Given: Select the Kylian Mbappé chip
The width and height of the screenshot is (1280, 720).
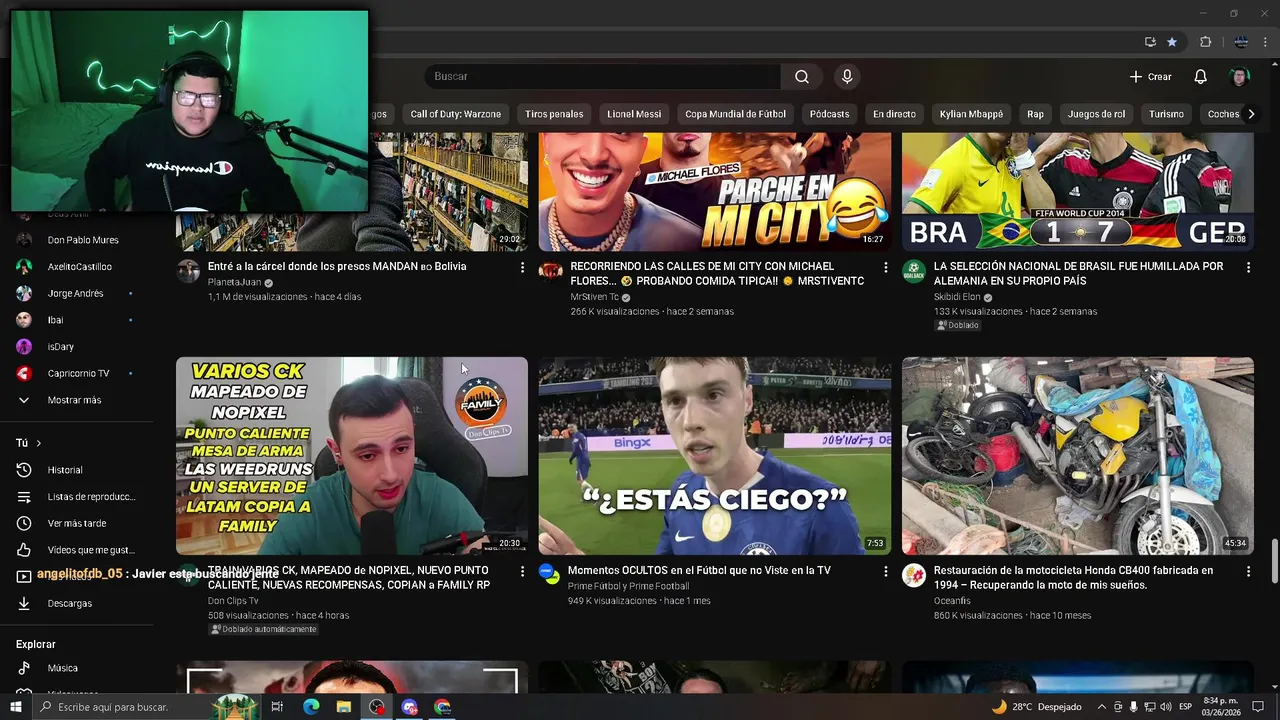Looking at the screenshot, I should [971, 114].
